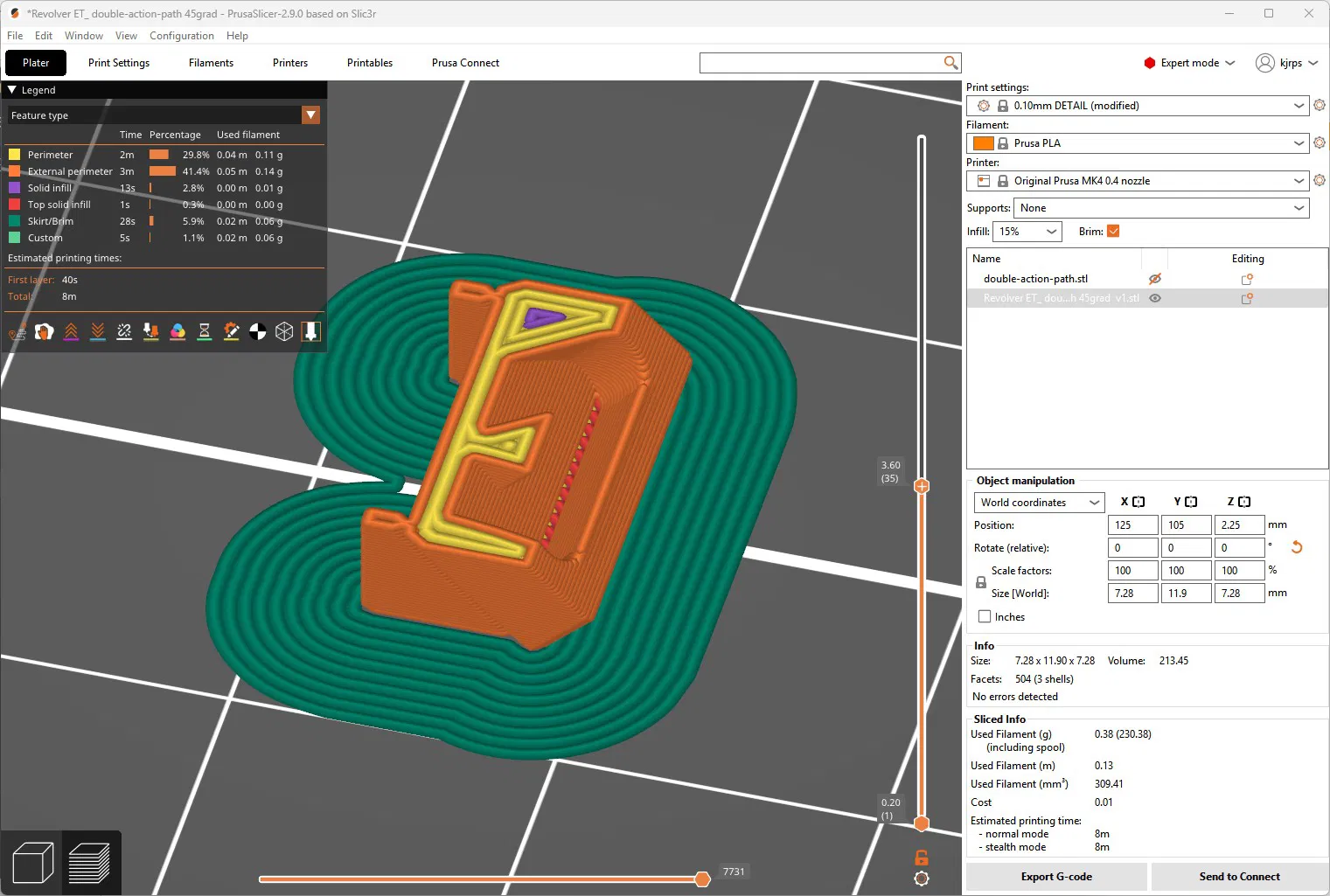
Task: Show hidden double-action-path.stl object
Action: (x=1154, y=279)
